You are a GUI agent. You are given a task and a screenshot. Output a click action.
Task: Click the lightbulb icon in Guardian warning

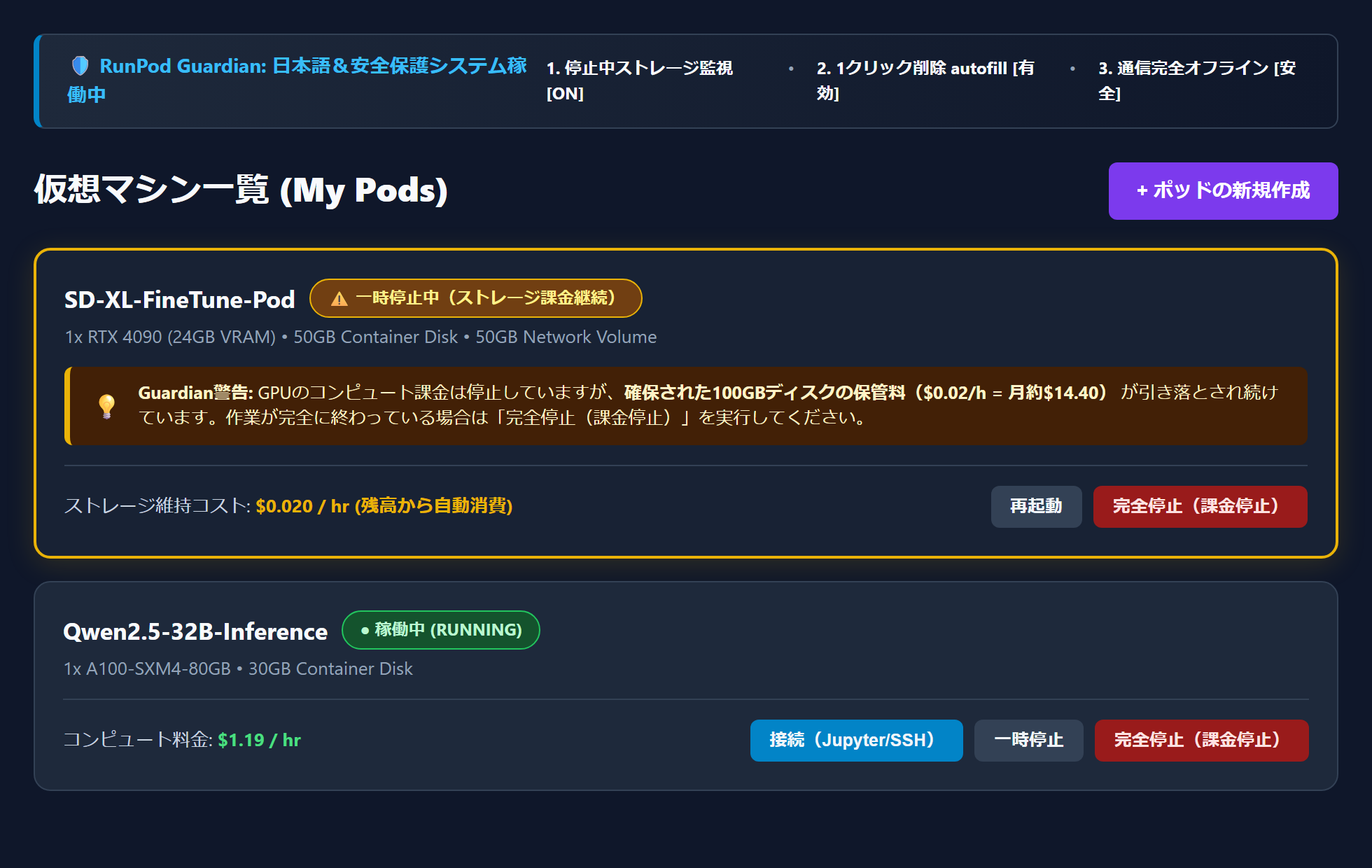[x=107, y=406]
